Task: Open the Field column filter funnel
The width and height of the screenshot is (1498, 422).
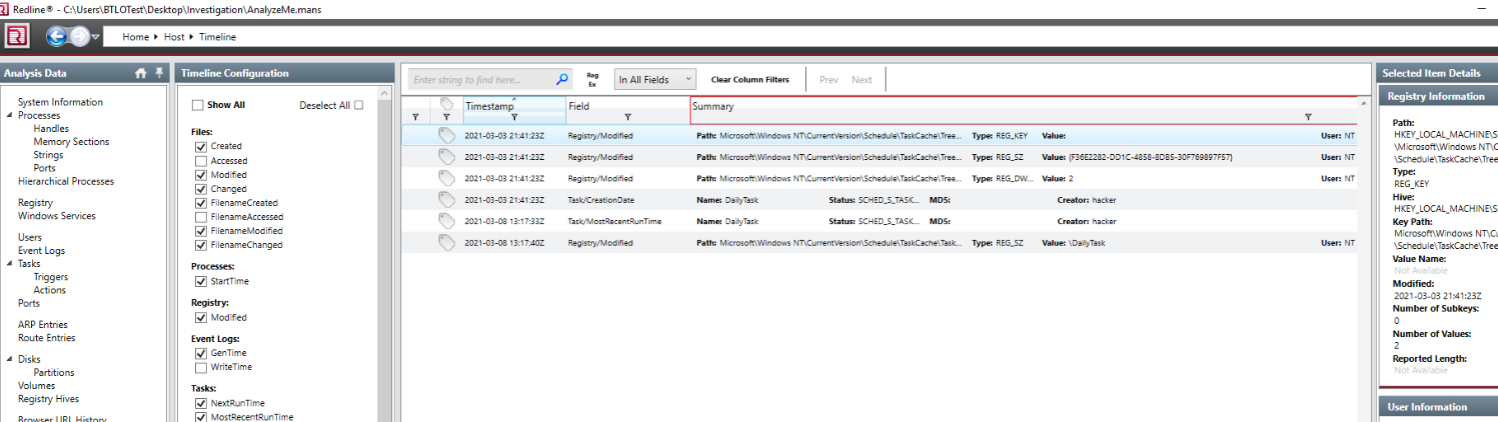Action: [628, 117]
